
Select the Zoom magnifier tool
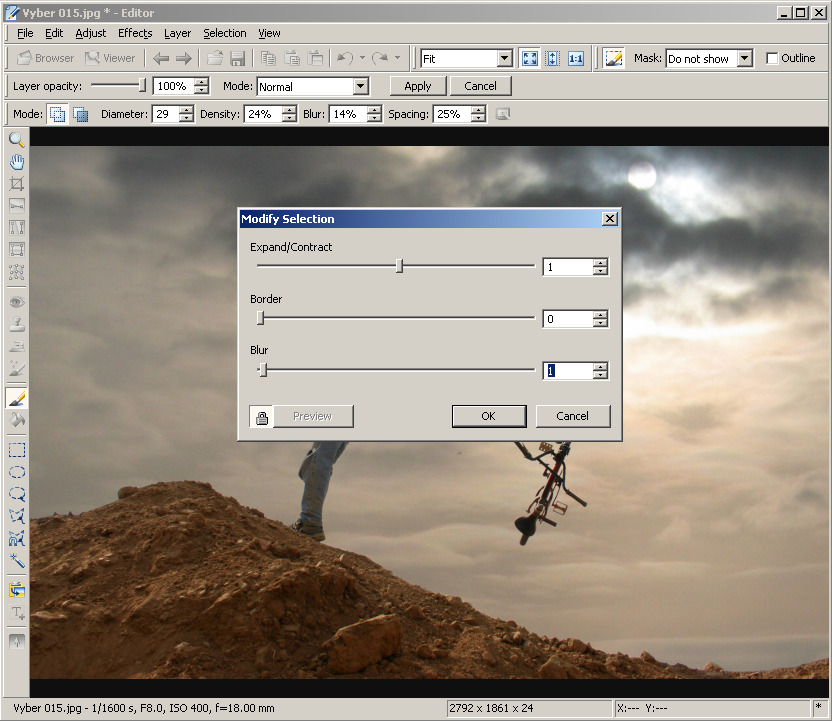17,140
